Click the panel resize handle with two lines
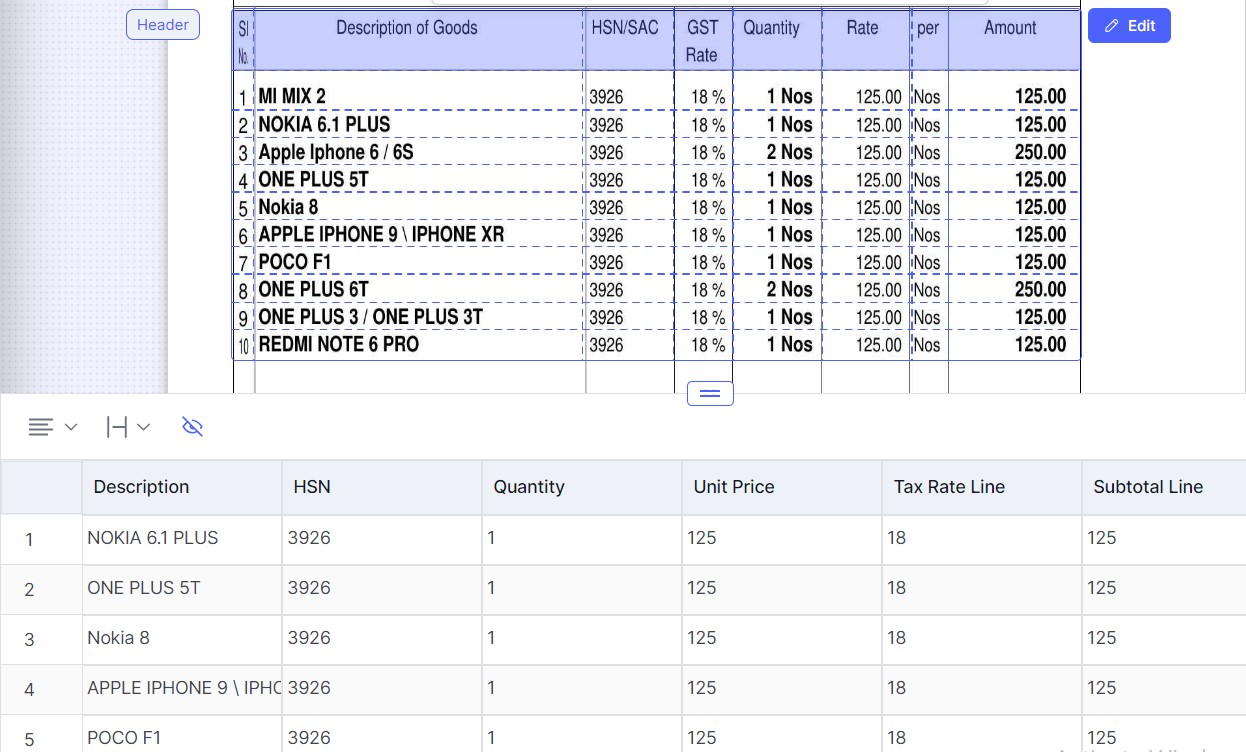This screenshot has width=1246, height=752. 710,394
